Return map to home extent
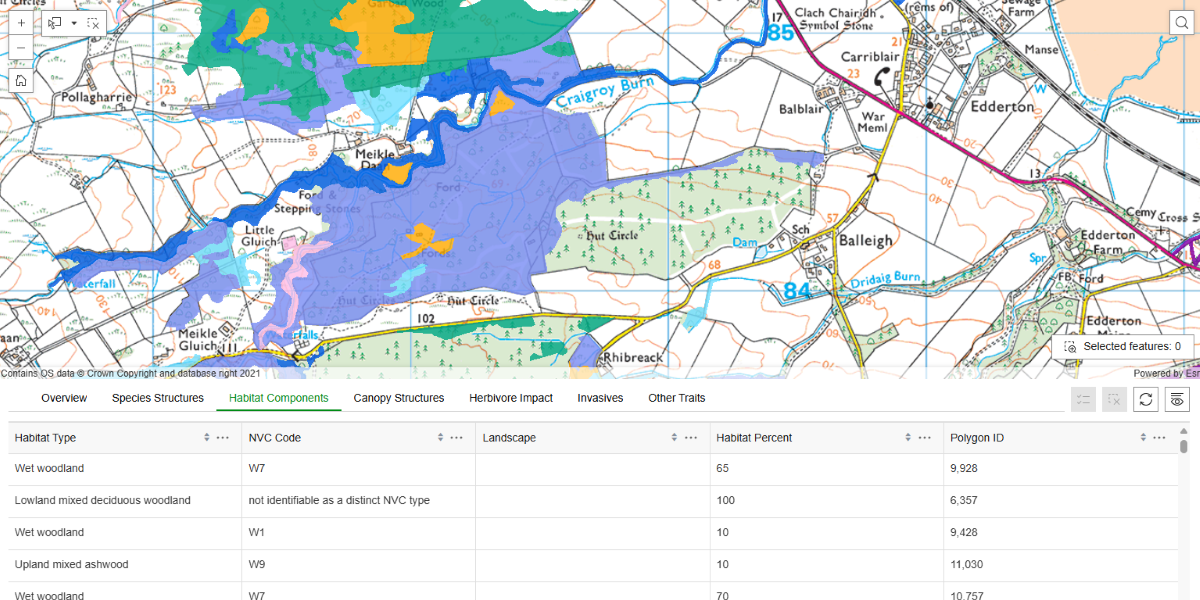This screenshot has width=1200, height=600. click(x=21, y=80)
